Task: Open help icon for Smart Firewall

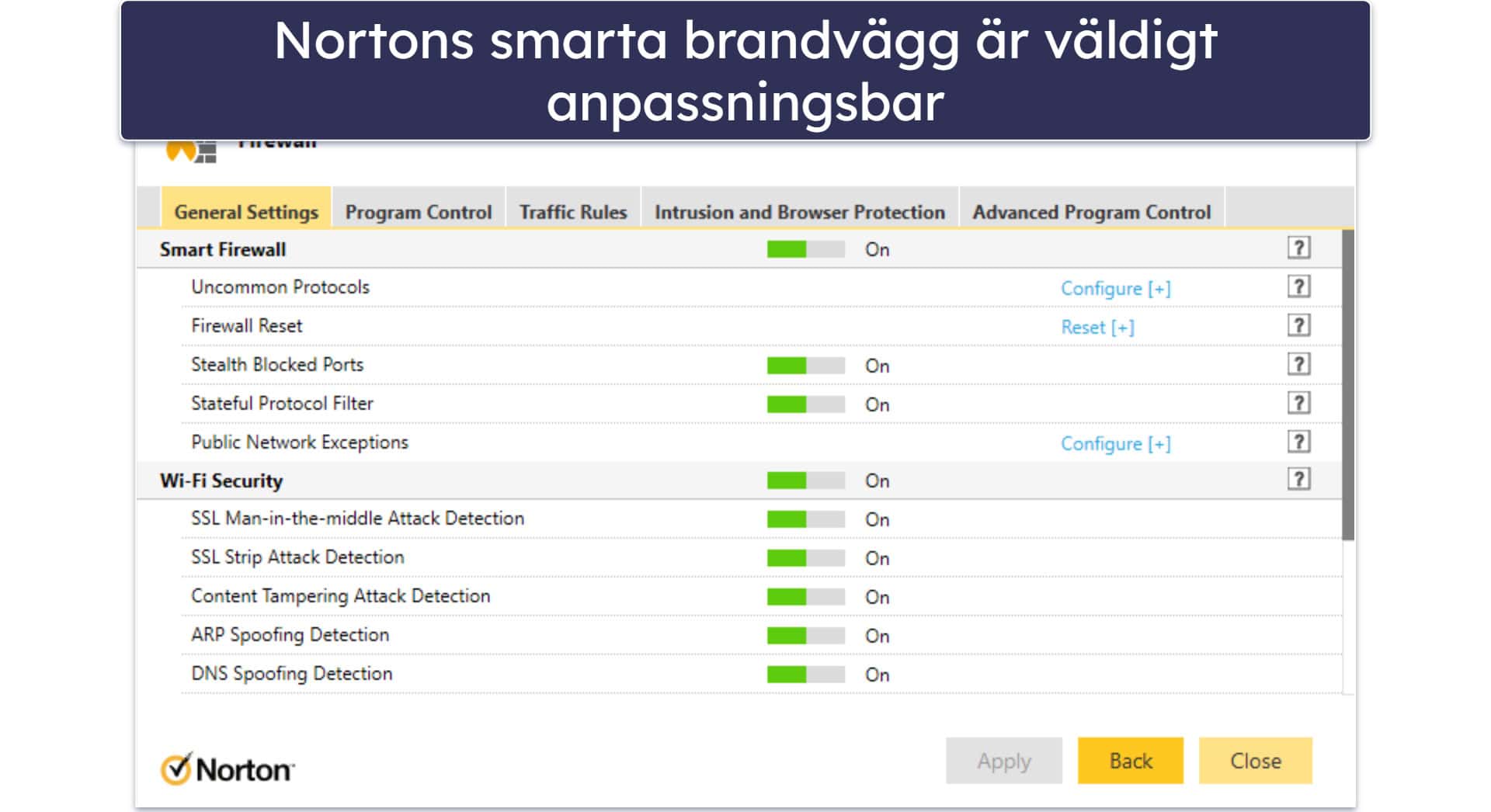Action: point(1298,248)
